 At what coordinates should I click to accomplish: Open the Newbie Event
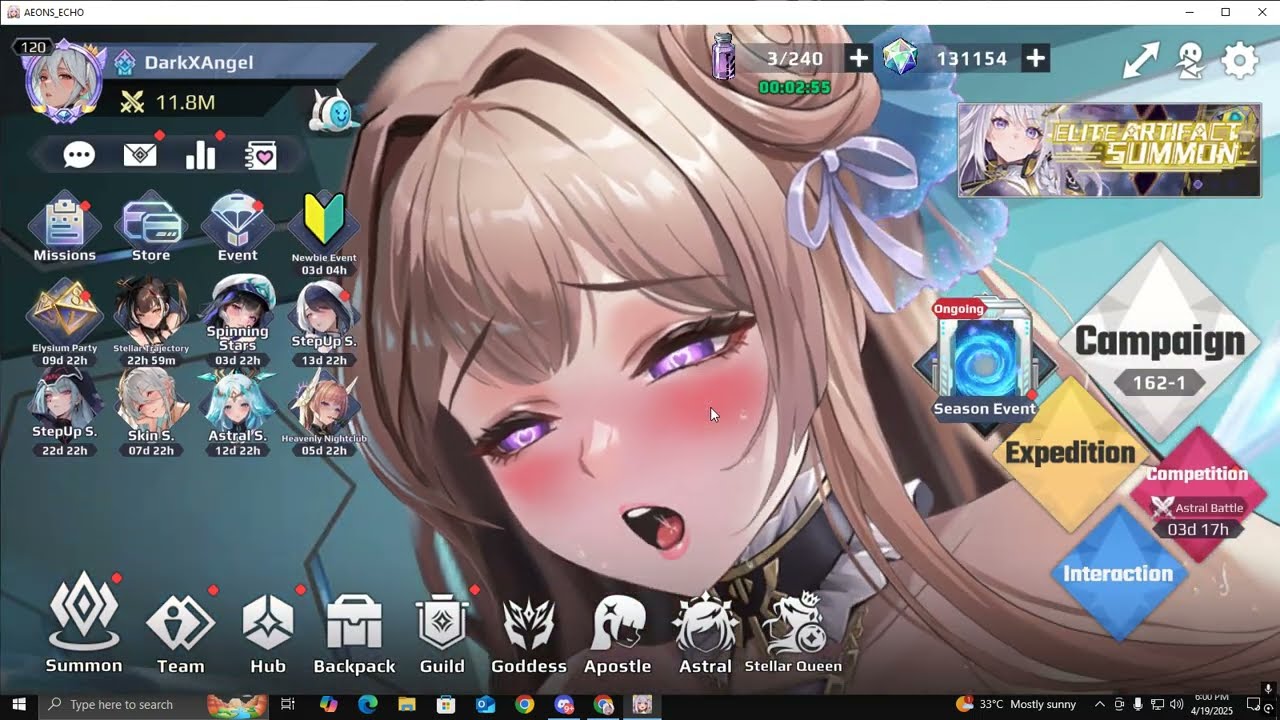pyautogui.click(x=324, y=233)
